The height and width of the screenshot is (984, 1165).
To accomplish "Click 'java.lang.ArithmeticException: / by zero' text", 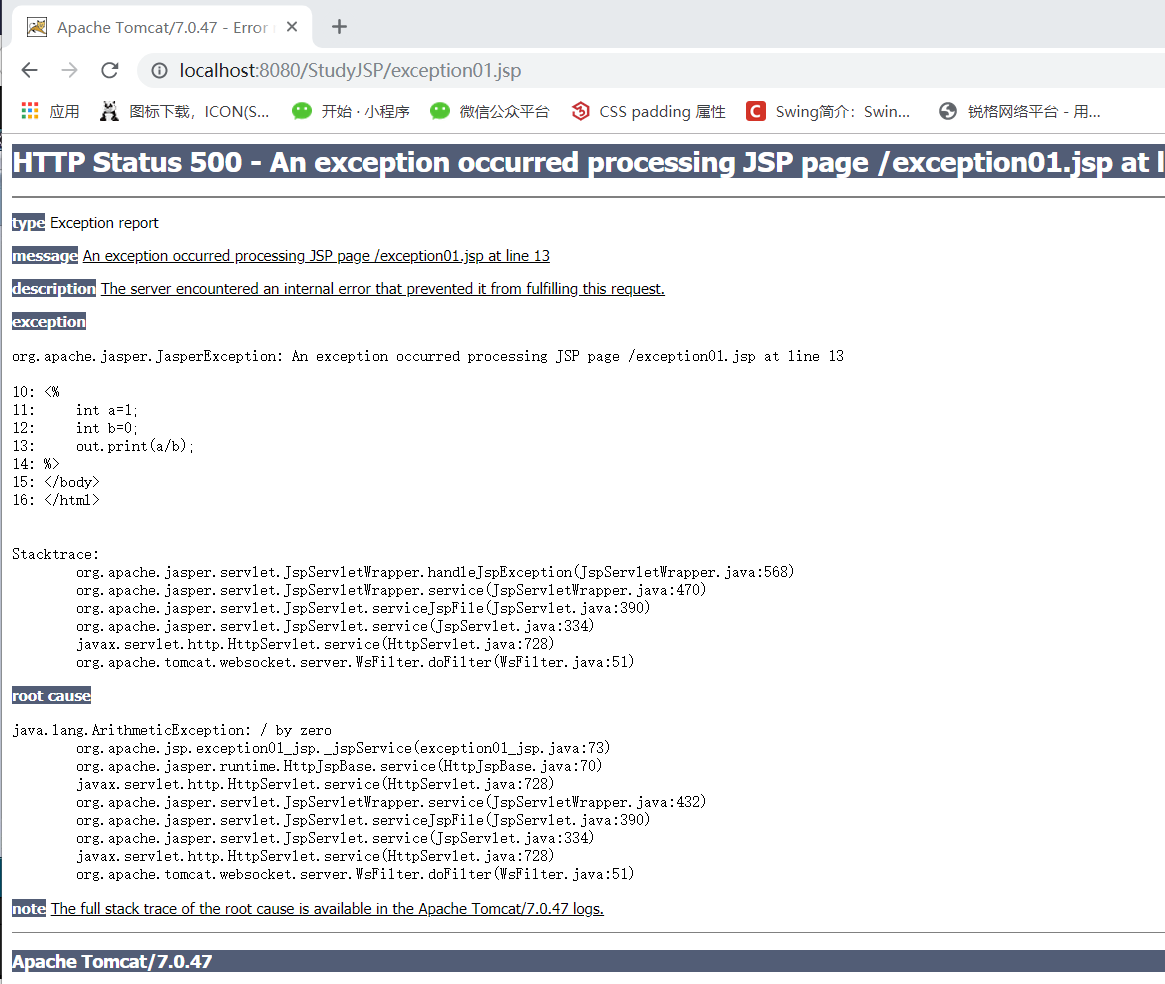I will (x=172, y=731).
